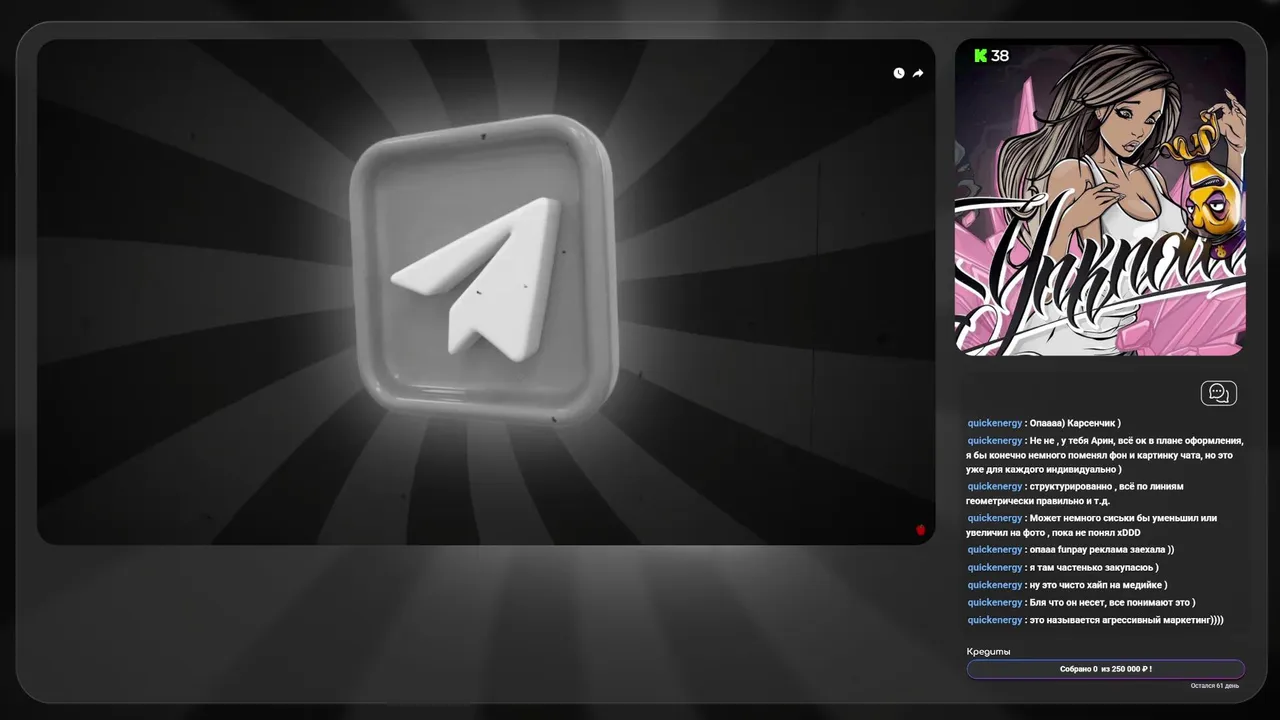Click username before 'я там частенько закупасюь'
Viewport: 1280px width, 720px height.
tap(994, 567)
